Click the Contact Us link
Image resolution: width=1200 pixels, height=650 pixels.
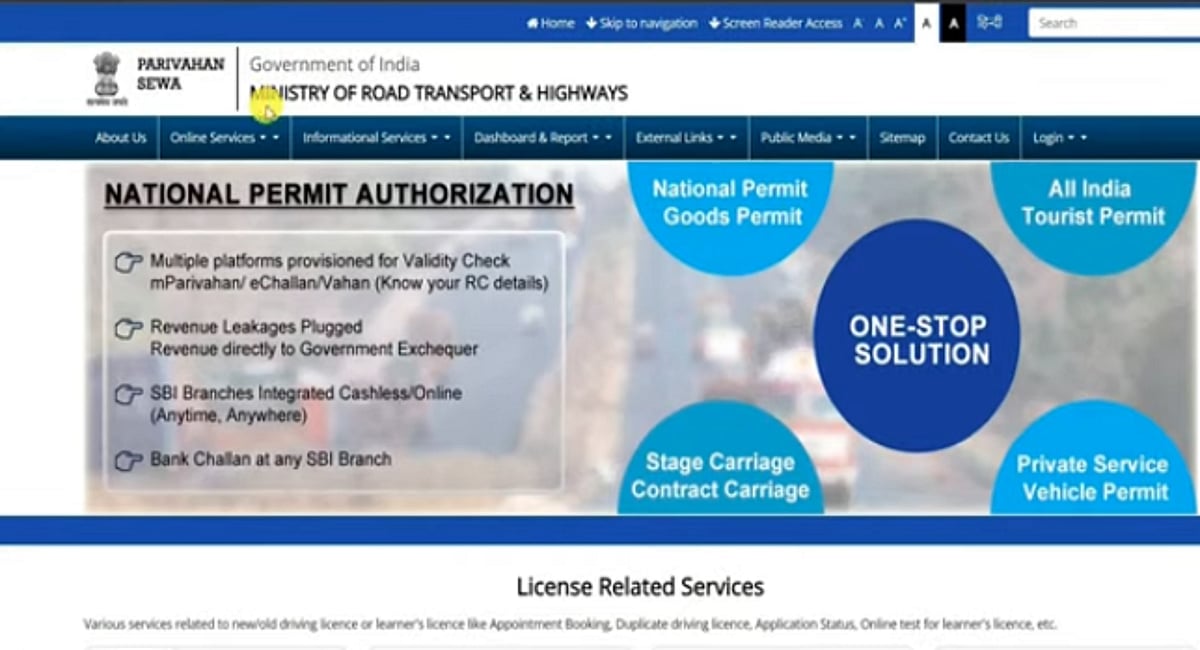point(978,138)
